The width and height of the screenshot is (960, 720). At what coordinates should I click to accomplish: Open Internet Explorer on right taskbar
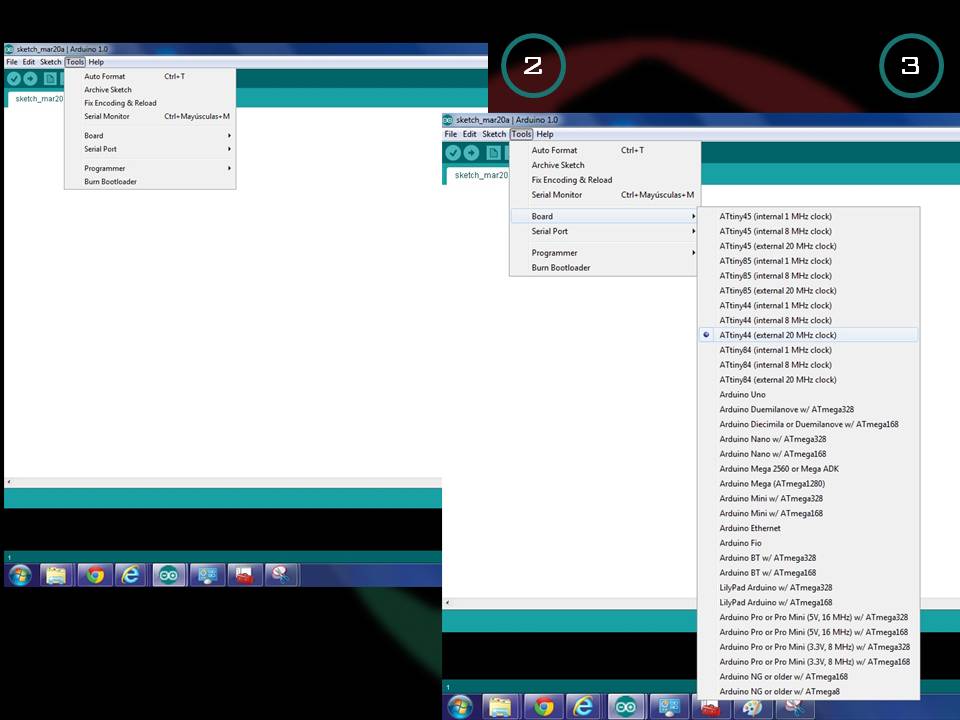pyautogui.click(x=583, y=707)
